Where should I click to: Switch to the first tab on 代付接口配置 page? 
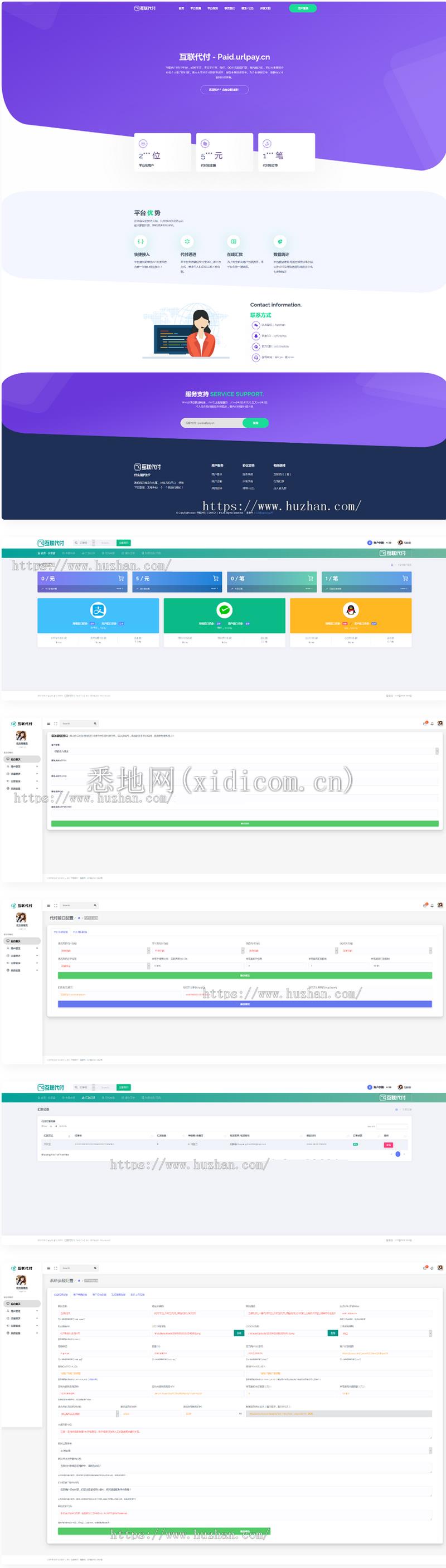(x=61, y=932)
